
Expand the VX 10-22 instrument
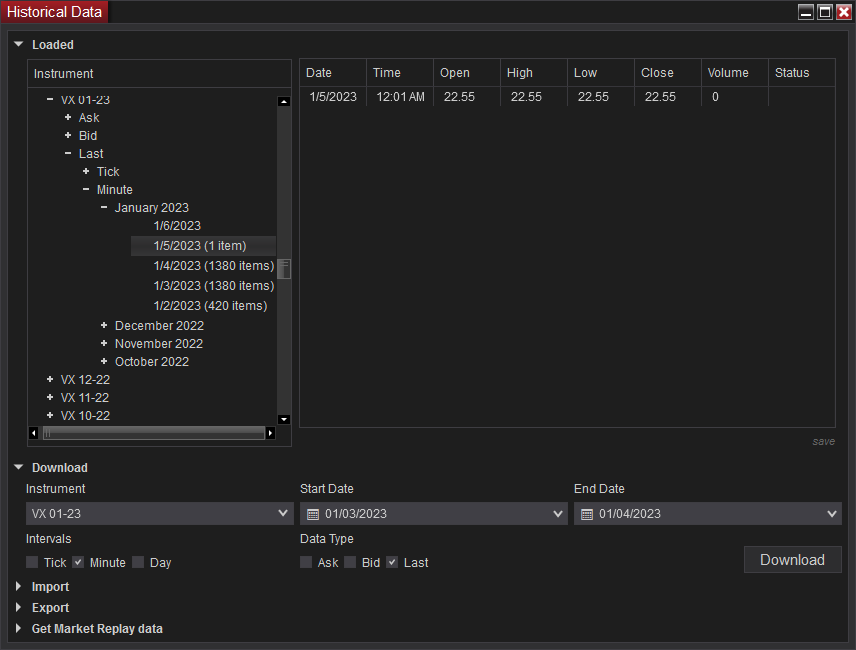pos(50,415)
